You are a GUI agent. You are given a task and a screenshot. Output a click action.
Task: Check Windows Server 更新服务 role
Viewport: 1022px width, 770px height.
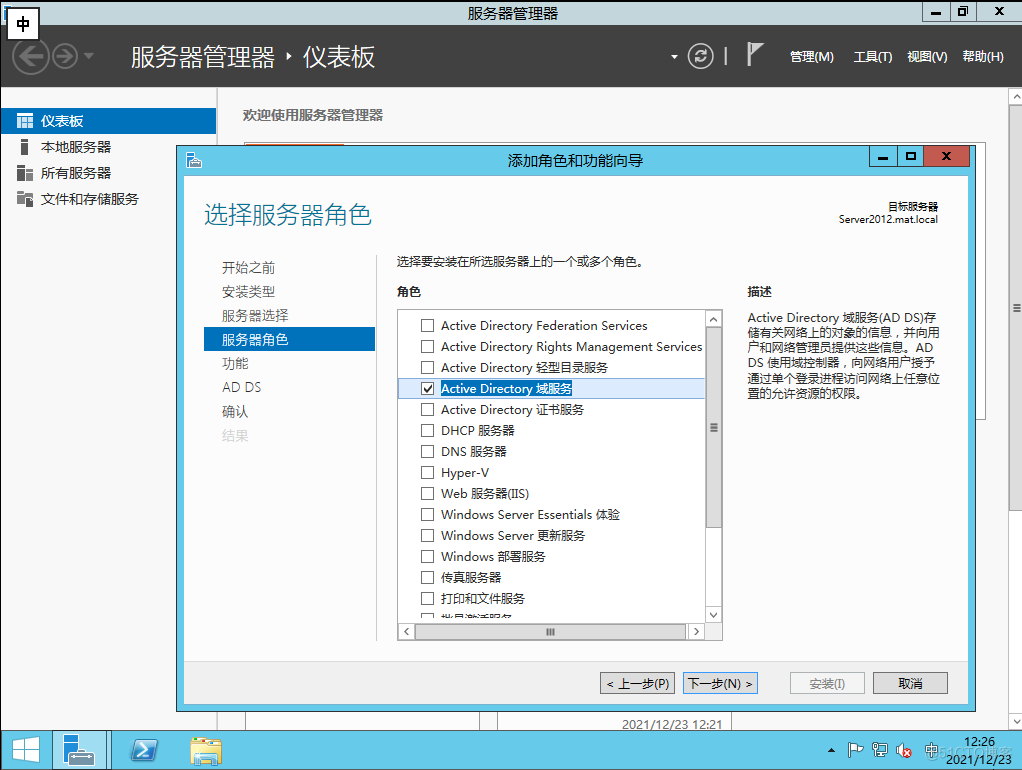pos(428,535)
